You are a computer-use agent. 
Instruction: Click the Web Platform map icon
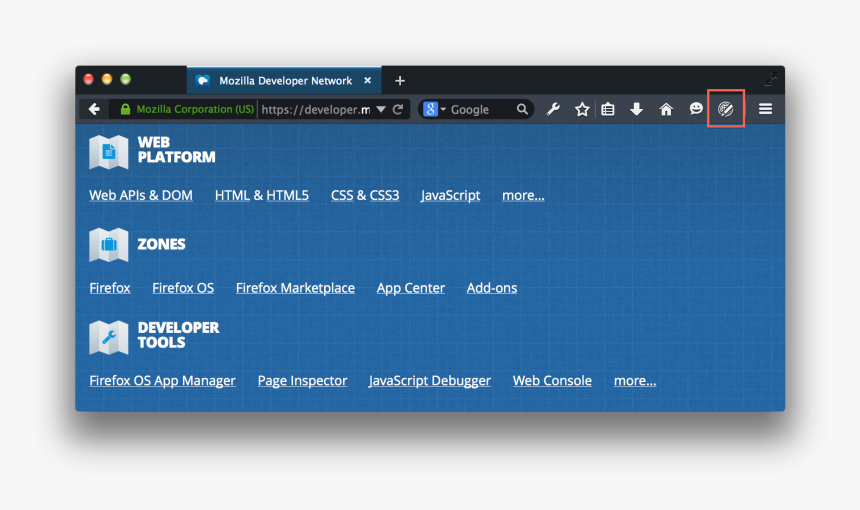pos(109,151)
